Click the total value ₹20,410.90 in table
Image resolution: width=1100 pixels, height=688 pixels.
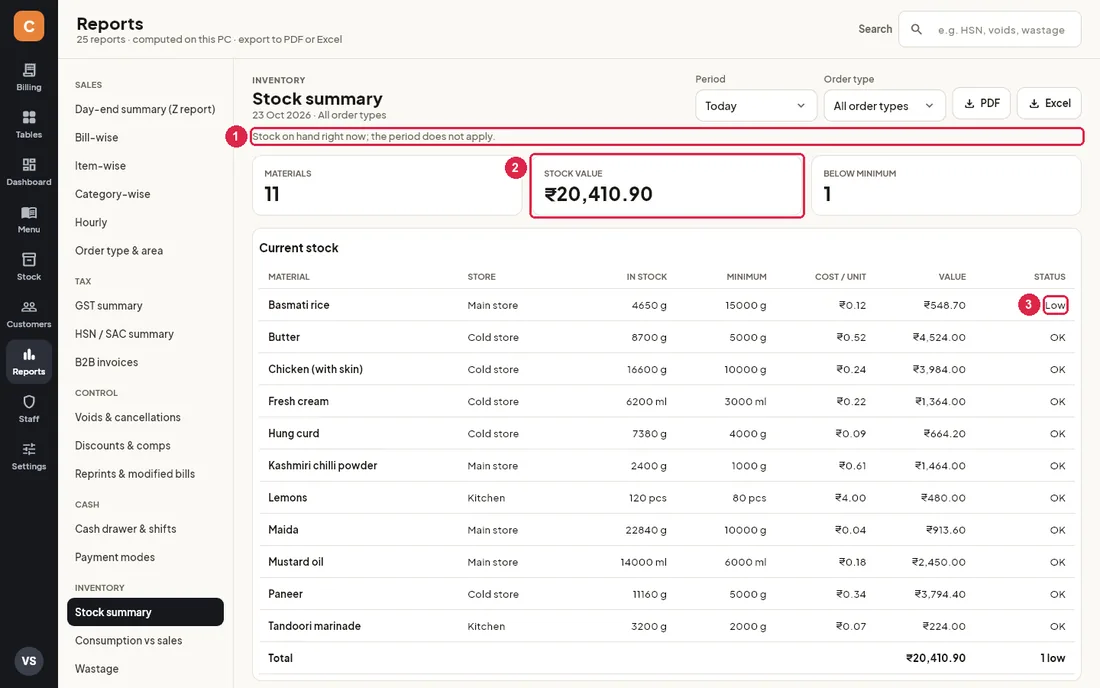935,658
